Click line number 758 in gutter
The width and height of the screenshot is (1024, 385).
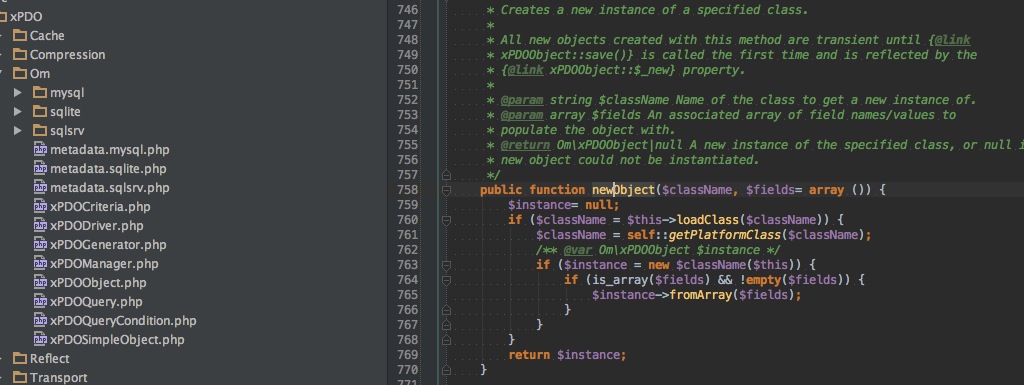408,190
